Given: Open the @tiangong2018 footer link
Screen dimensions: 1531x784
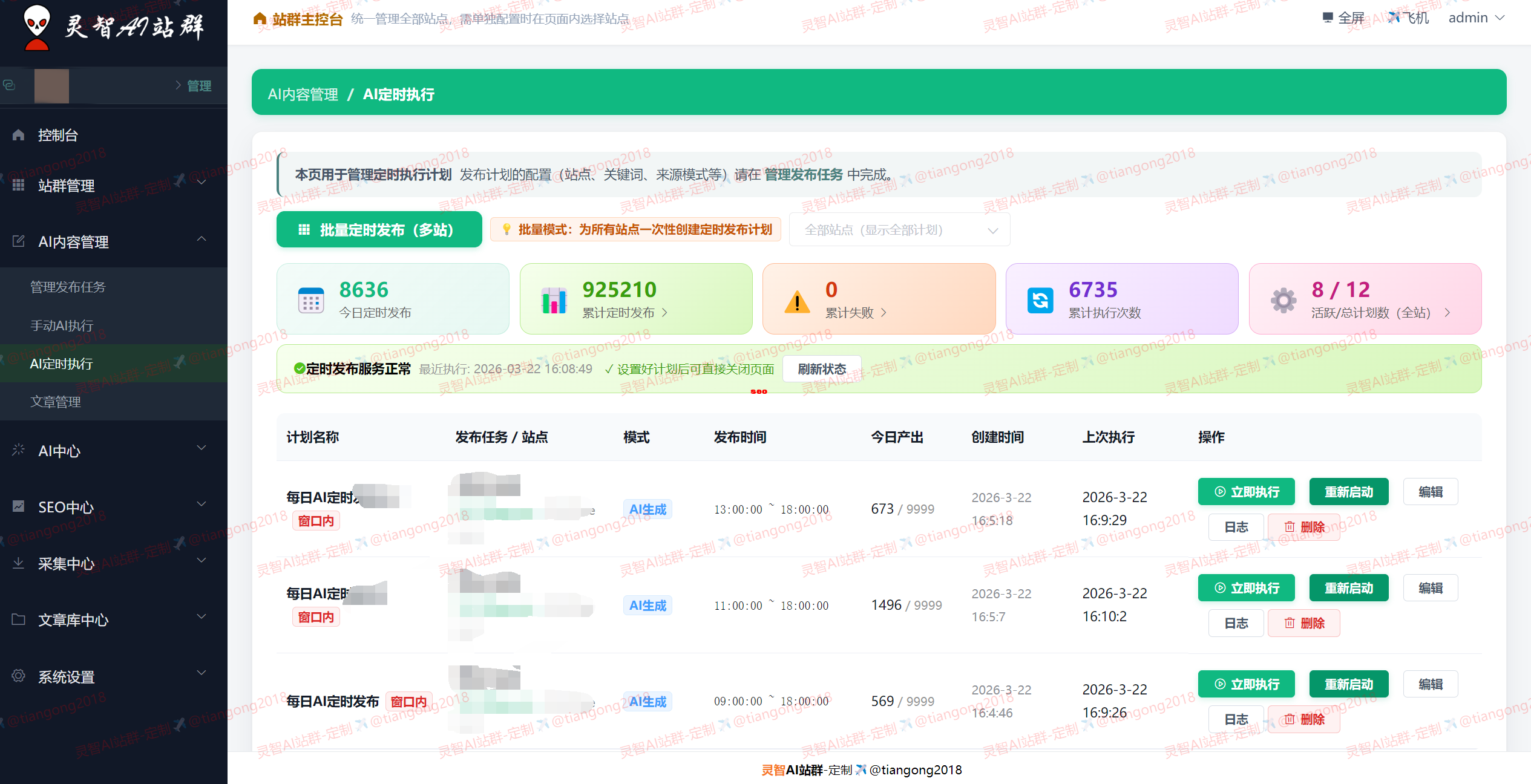Looking at the screenshot, I should point(914,769).
